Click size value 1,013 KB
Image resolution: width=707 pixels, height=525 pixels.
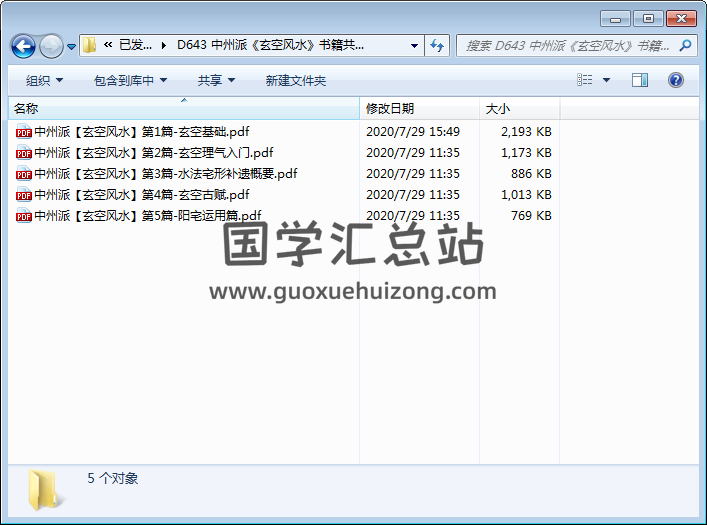coord(526,195)
